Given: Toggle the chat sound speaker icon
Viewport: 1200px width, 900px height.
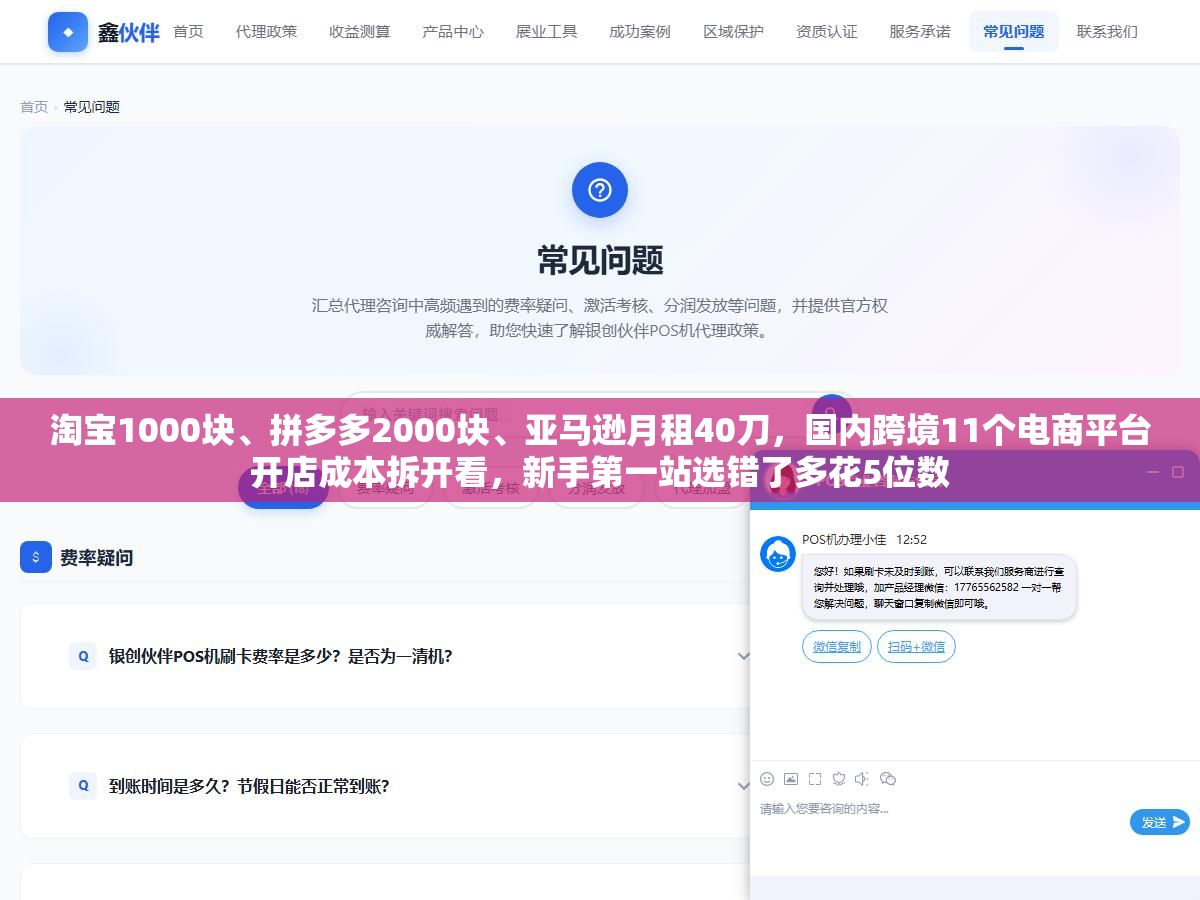Looking at the screenshot, I should (863, 779).
